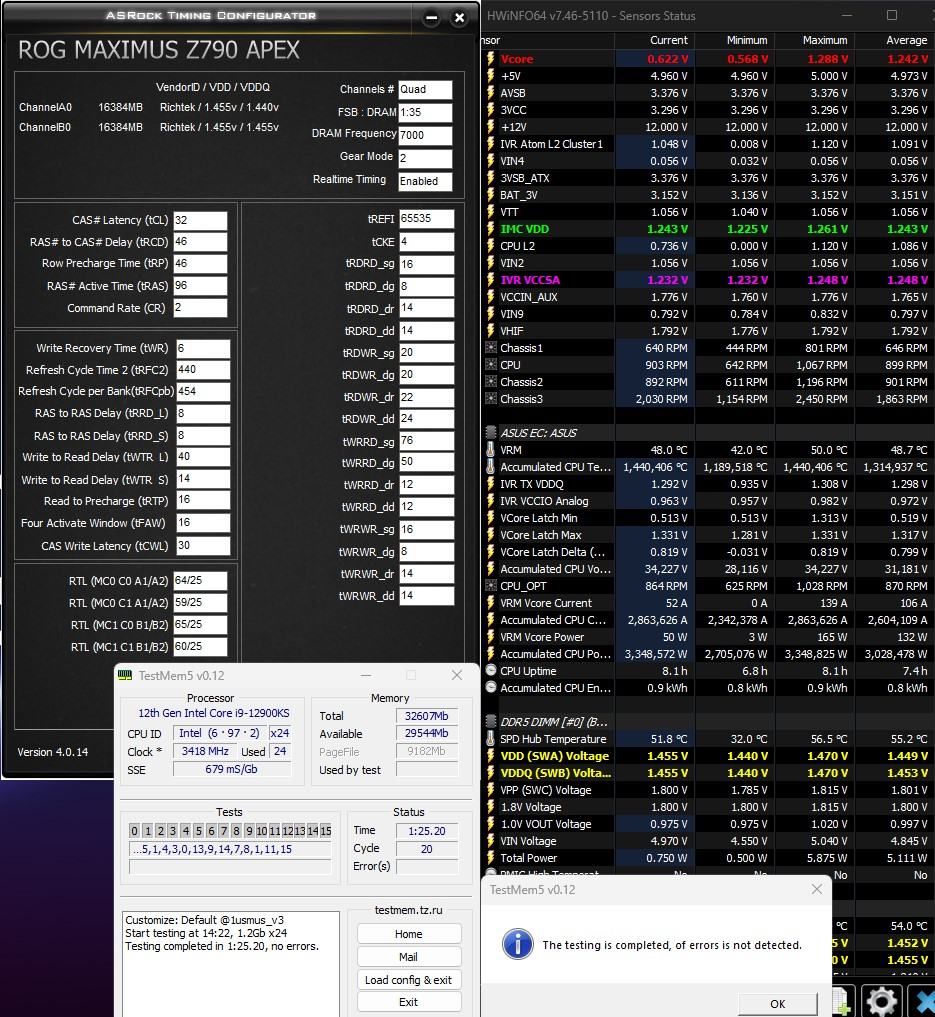935x1017 pixels.
Task: Click the Gear Mode field
Action: click(425, 158)
